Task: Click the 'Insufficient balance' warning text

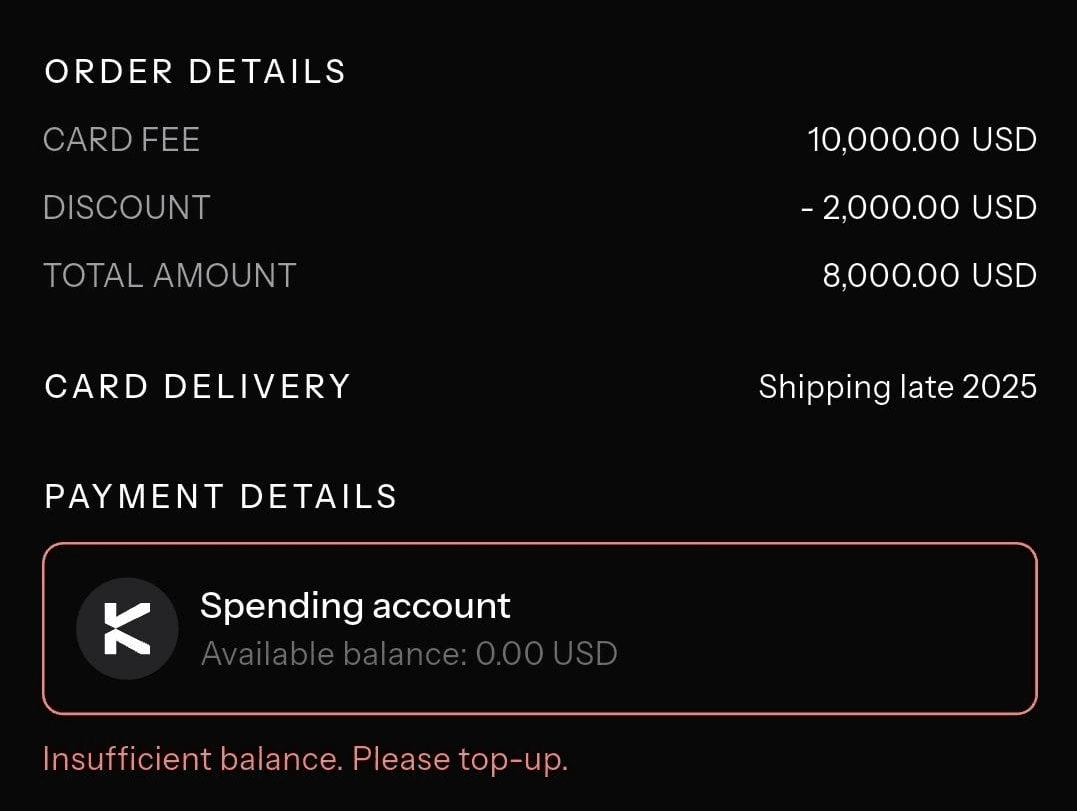Action: [x=193, y=759]
